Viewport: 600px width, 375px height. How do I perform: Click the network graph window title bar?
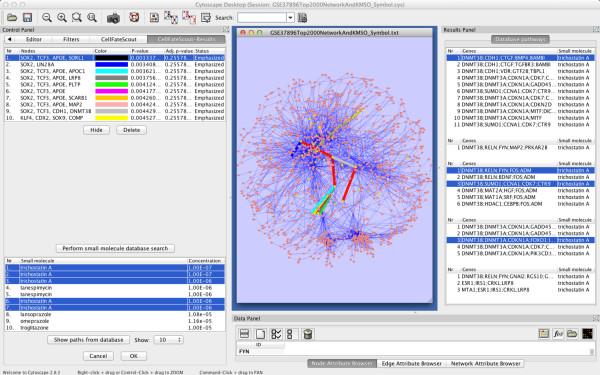tap(334, 33)
